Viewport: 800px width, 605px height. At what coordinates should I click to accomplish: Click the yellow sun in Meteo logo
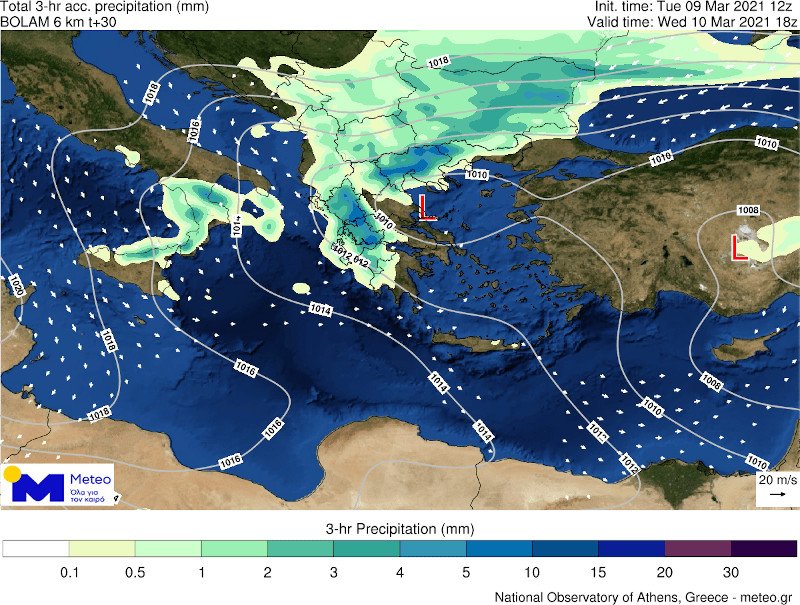tap(13, 473)
